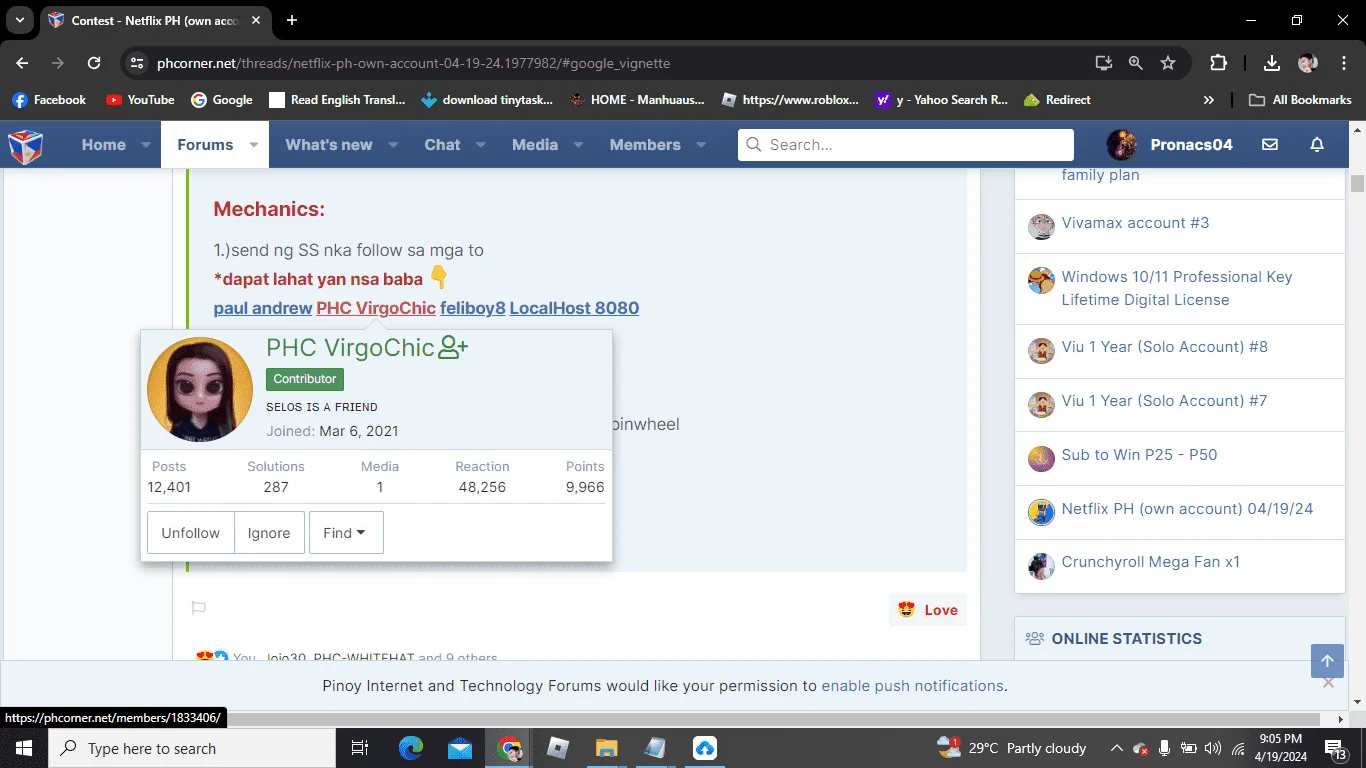Viewport: 1366px width, 768px height.
Task: Open the Pronacs04 account menu
Action: tap(1170, 145)
